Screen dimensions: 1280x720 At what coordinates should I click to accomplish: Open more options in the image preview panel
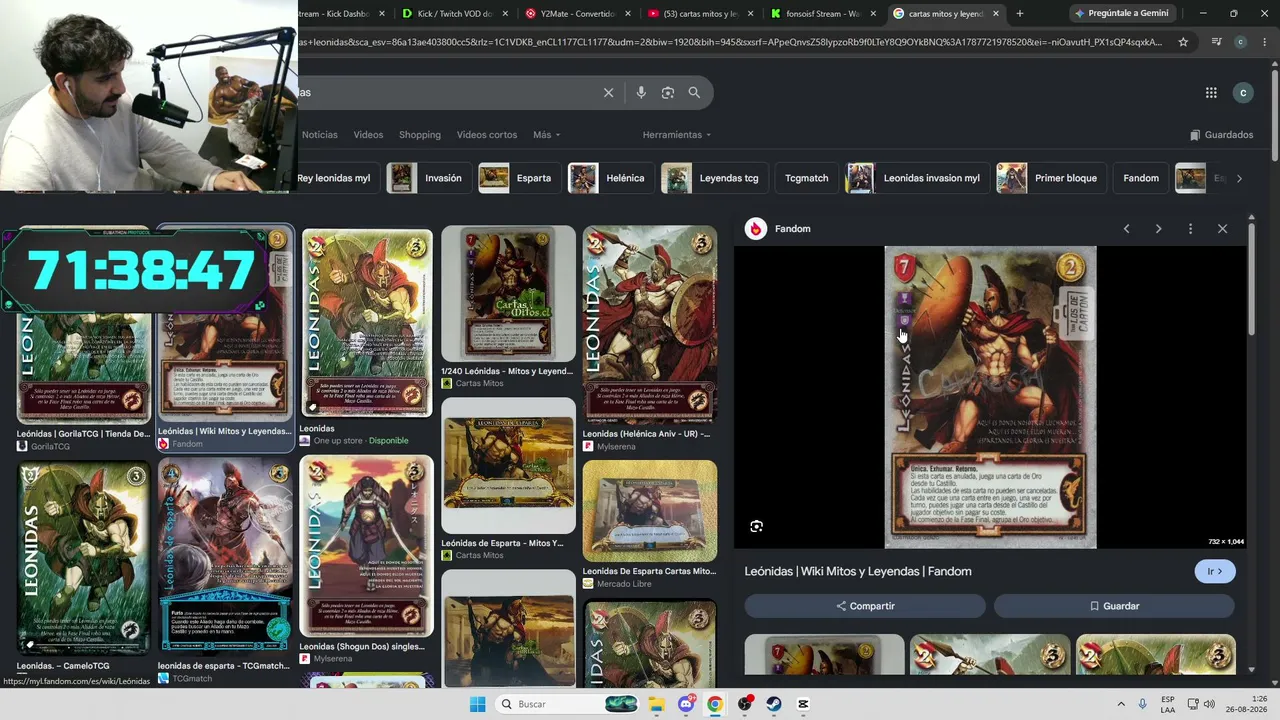pyautogui.click(x=1190, y=229)
